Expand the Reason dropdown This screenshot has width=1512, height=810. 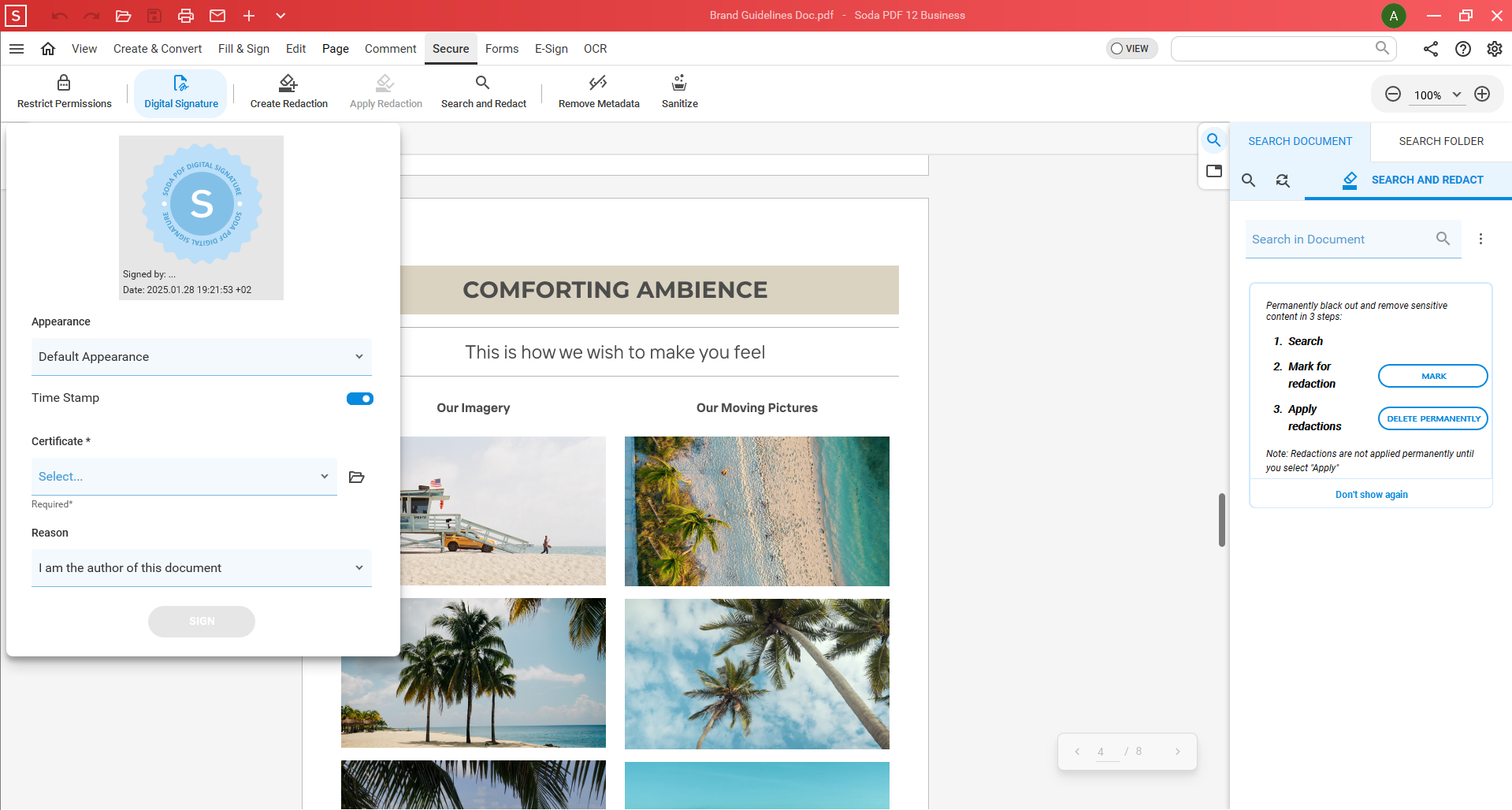click(x=201, y=568)
